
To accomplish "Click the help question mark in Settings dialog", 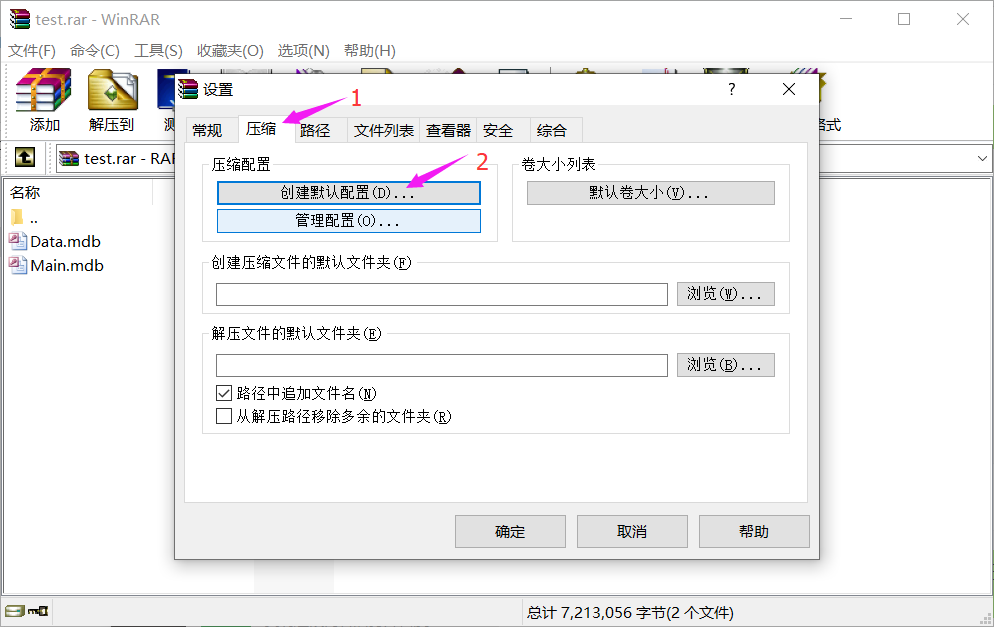I will click(x=732, y=89).
